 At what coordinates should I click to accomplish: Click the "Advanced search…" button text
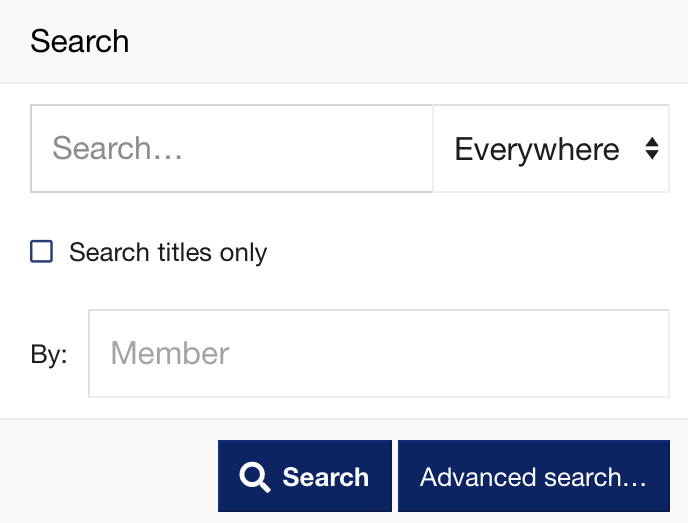point(533,477)
